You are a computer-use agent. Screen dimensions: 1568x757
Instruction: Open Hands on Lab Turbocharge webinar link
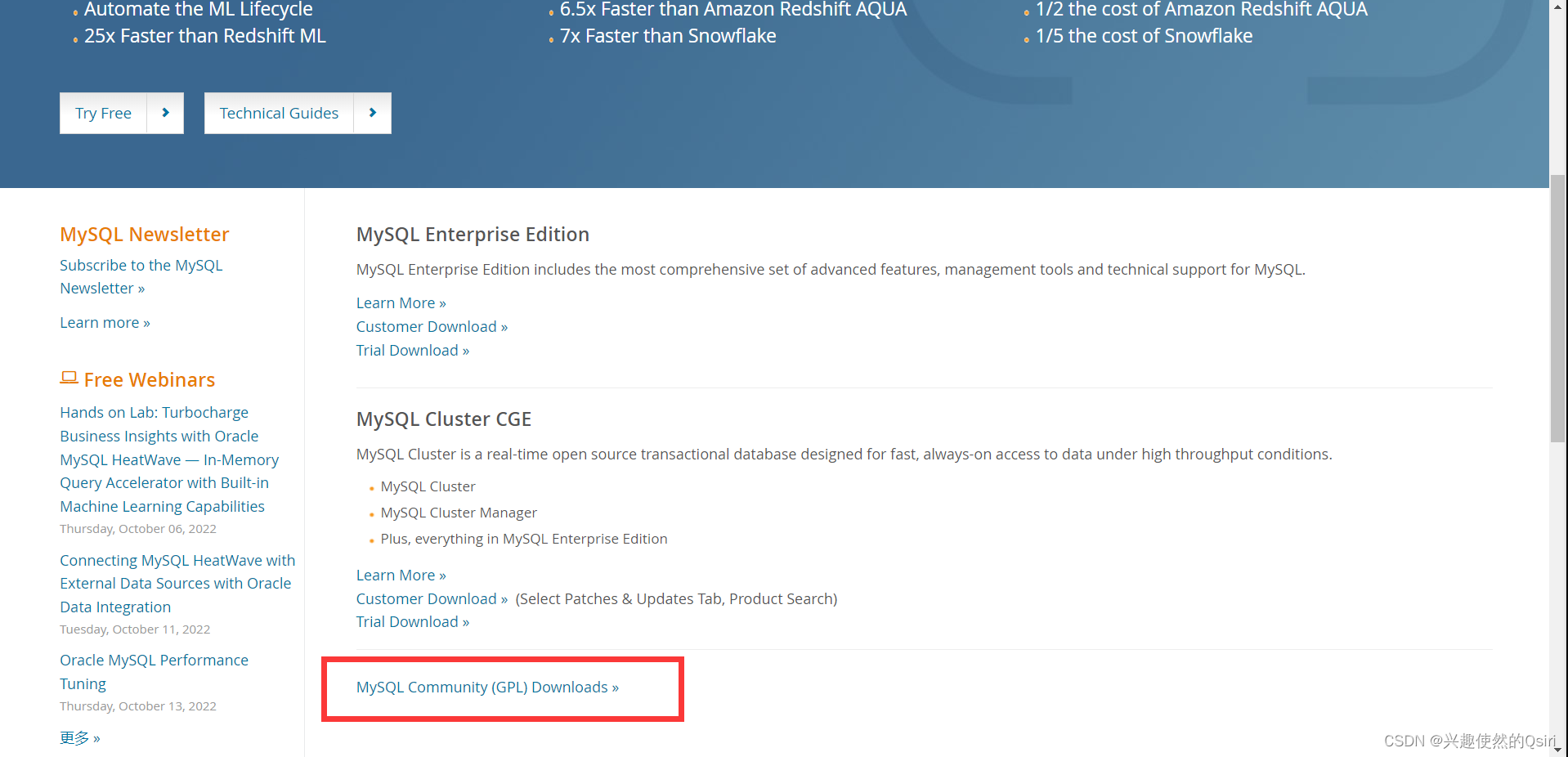(x=168, y=459)
